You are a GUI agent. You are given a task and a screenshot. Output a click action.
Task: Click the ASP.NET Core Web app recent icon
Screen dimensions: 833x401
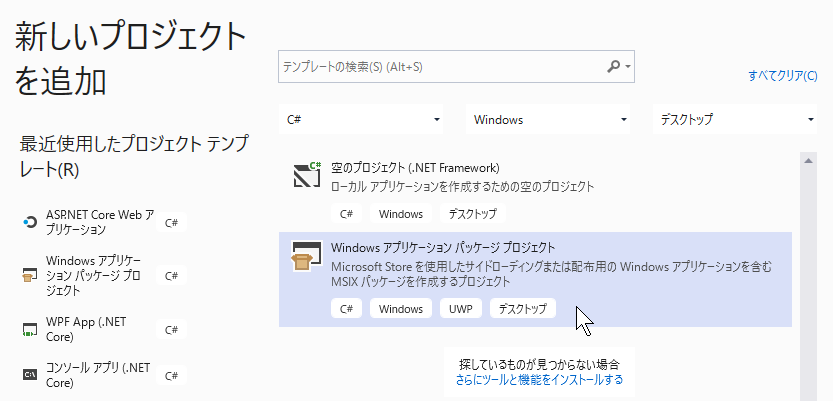30,223
